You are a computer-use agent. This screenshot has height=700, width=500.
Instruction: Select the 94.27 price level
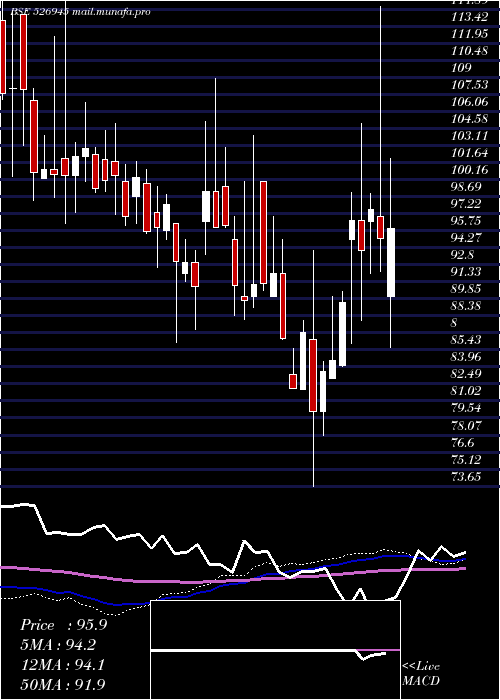pos(466,238)
